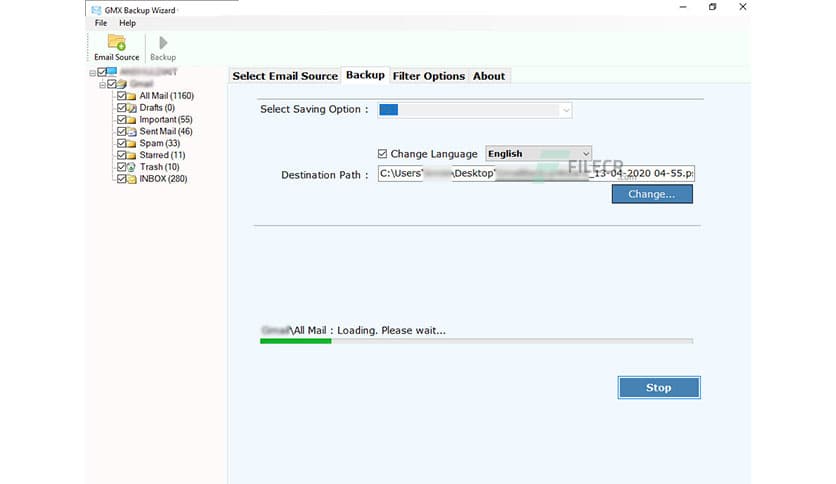Click the Sent Mail folder icon

pos(131,132)
